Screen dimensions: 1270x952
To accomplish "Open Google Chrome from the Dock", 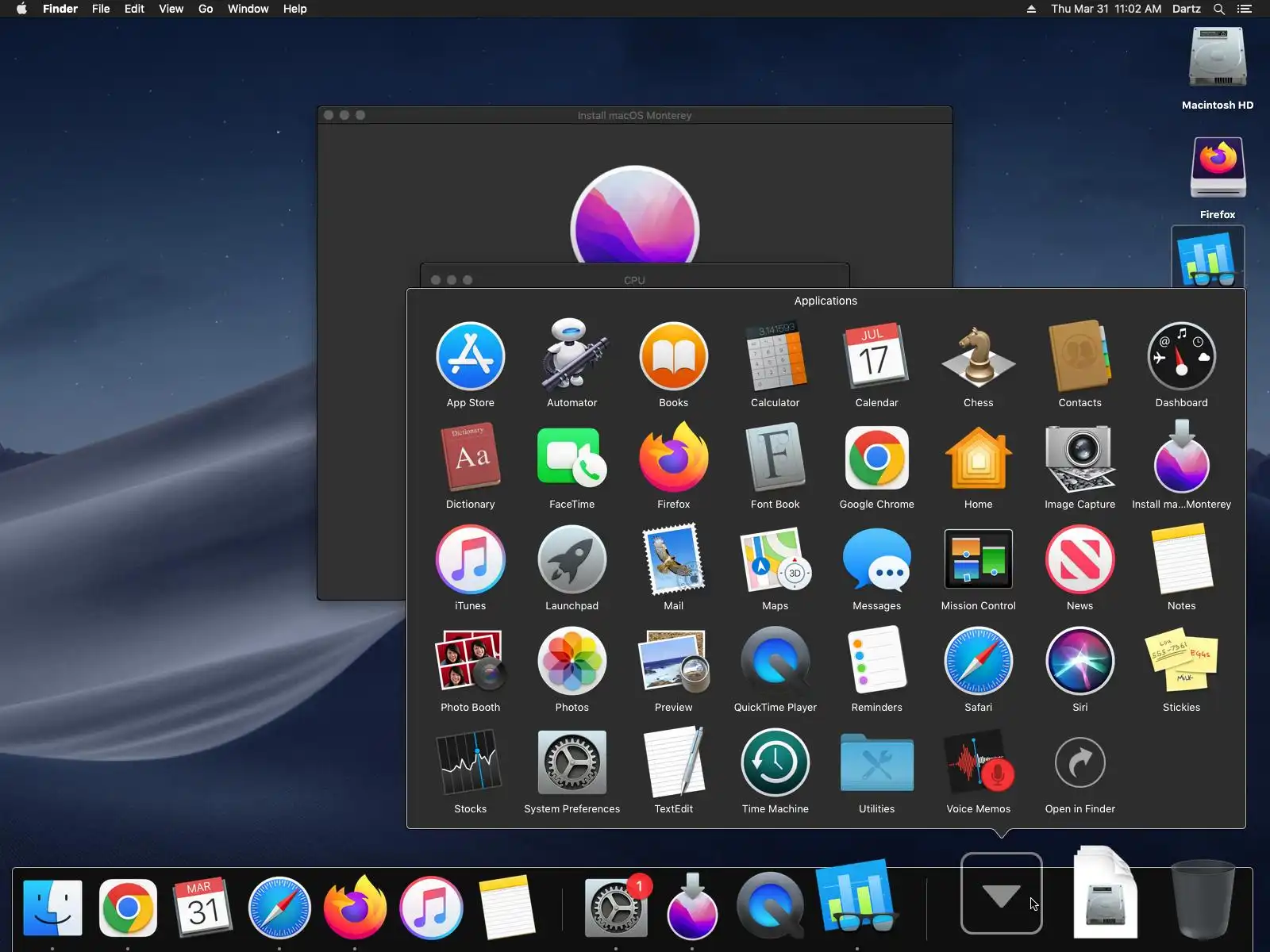I will [x=128, y=908].
